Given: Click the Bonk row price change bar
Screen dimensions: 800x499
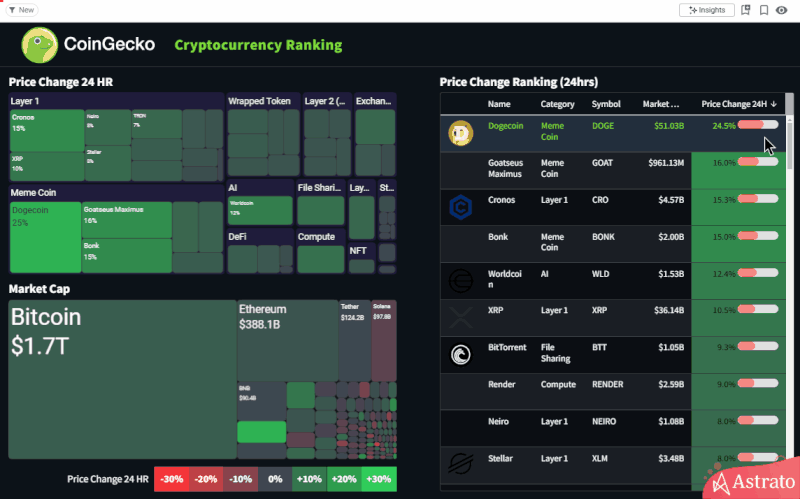Looking at the screenshot, I should [758, 236].
